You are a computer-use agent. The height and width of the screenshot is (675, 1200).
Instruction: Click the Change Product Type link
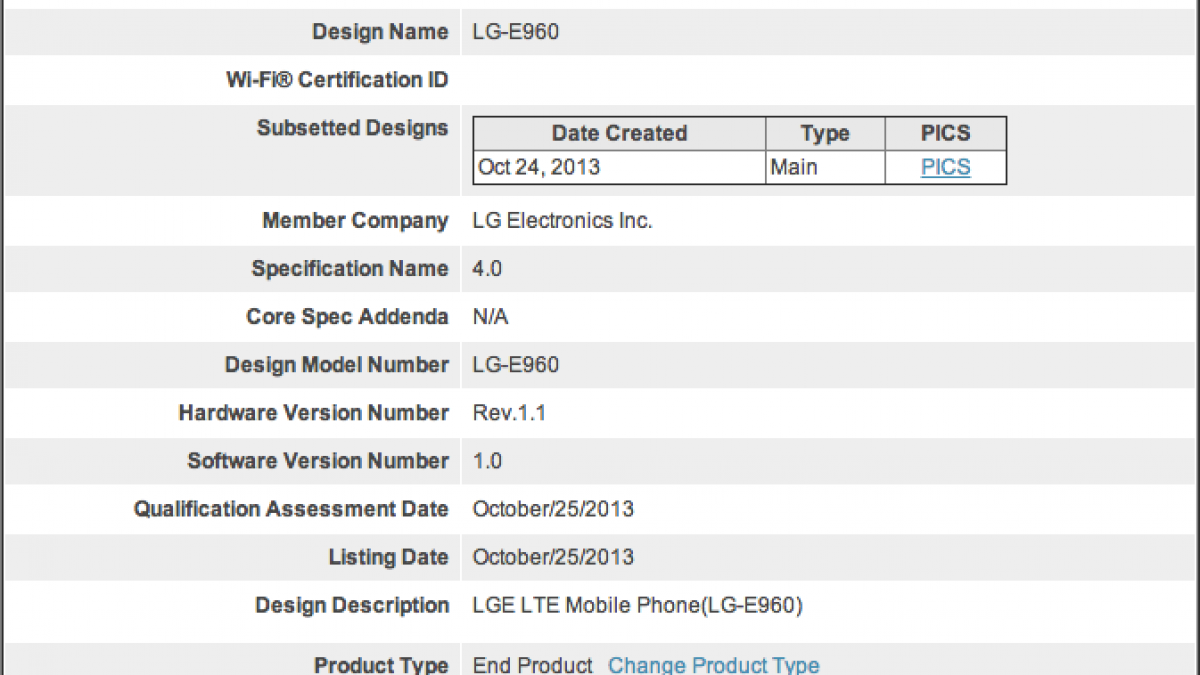pyautogui.click(x=713, y=665)
